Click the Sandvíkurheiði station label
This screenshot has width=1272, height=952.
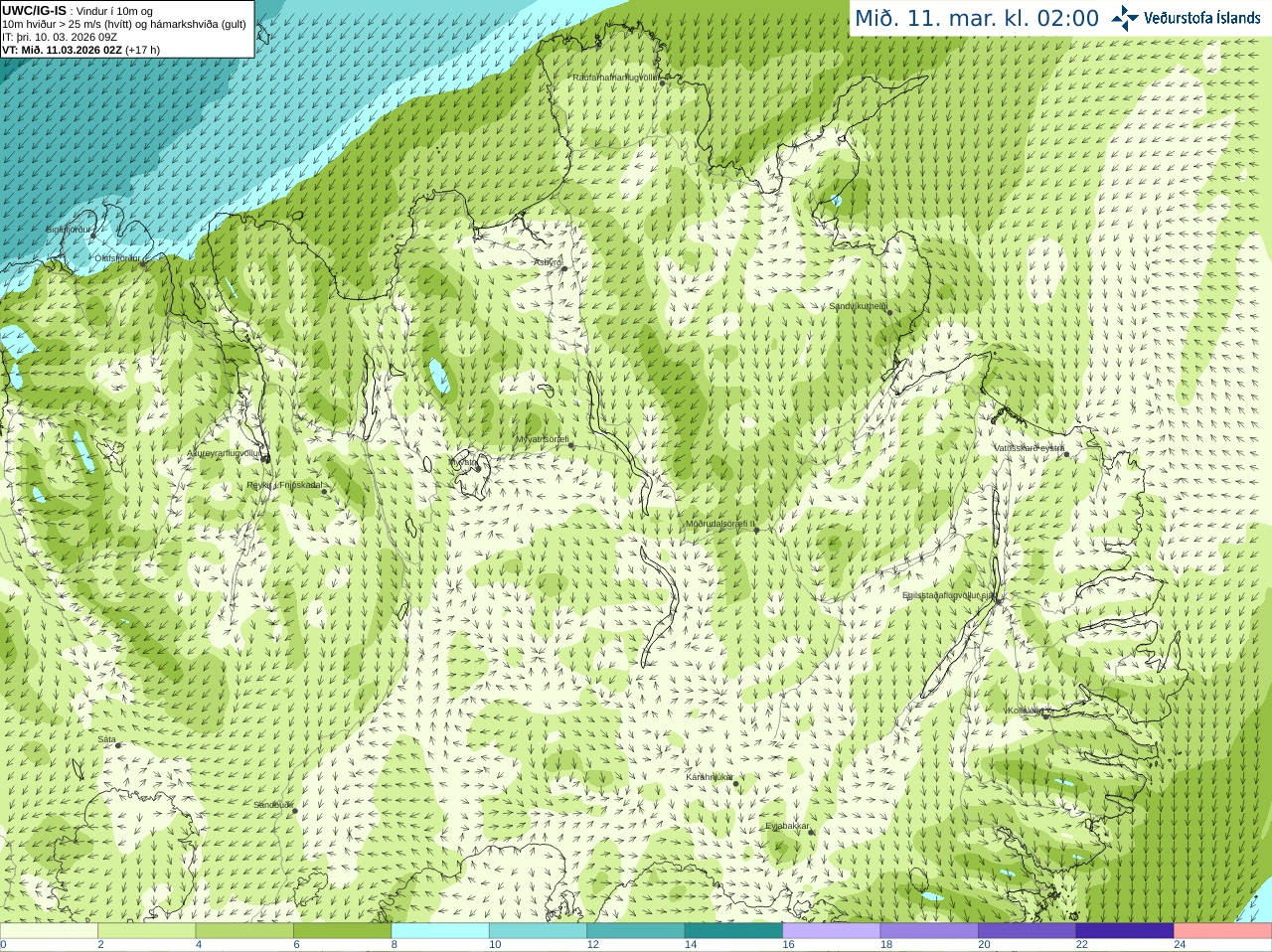(859, 306)
